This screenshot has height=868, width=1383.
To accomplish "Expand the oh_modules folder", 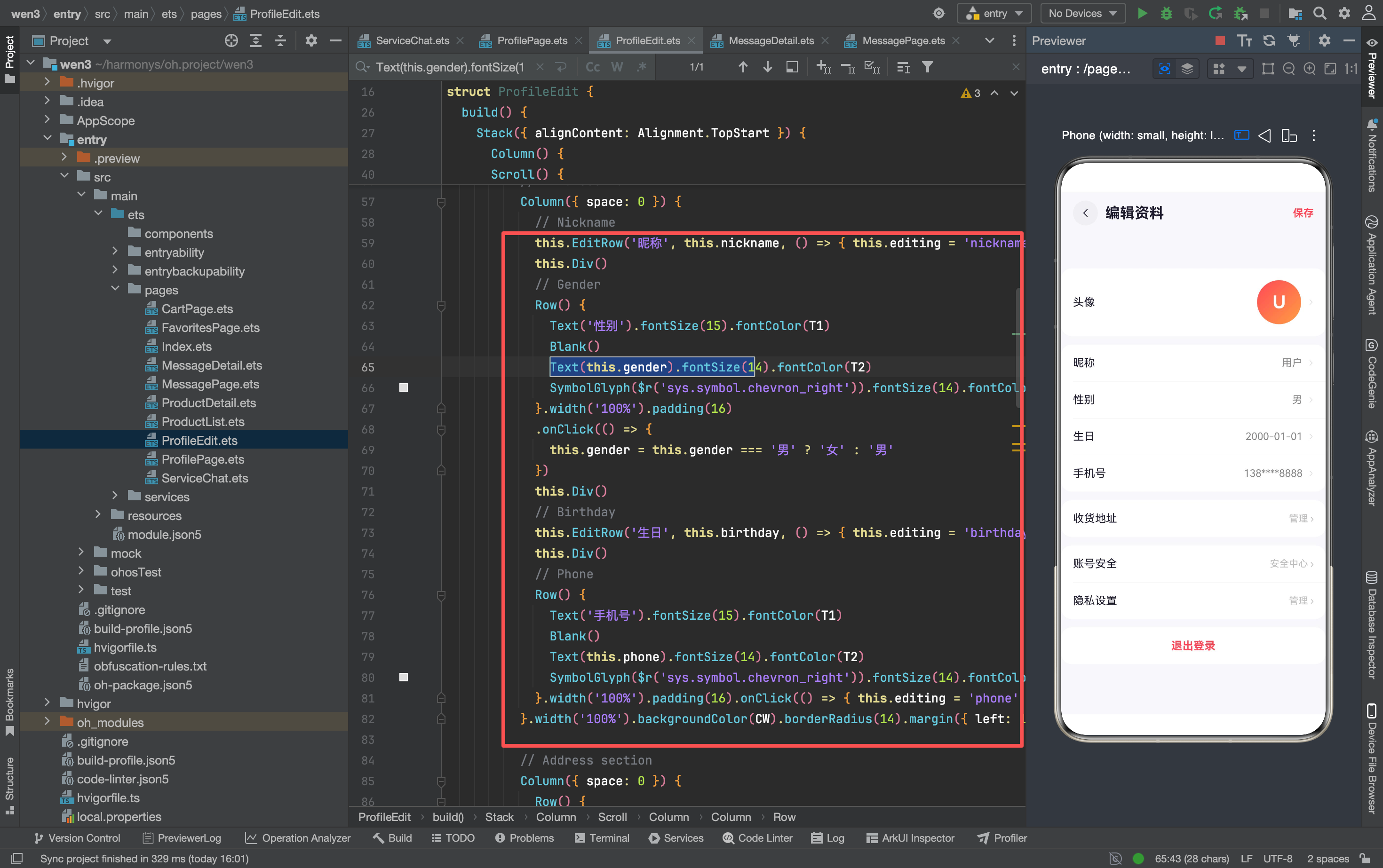I will (47, 722).
